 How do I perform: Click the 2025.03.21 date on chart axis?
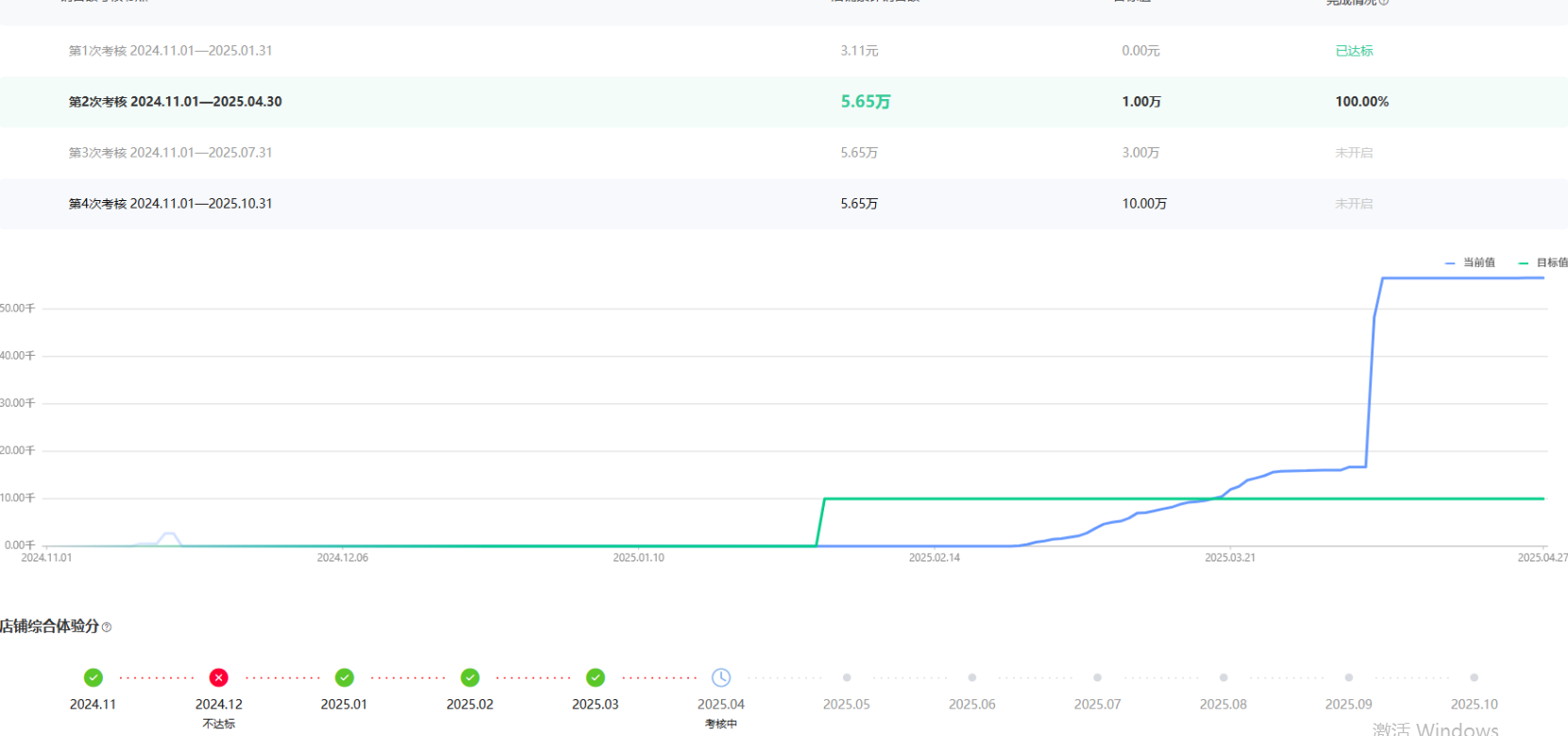1229,558
